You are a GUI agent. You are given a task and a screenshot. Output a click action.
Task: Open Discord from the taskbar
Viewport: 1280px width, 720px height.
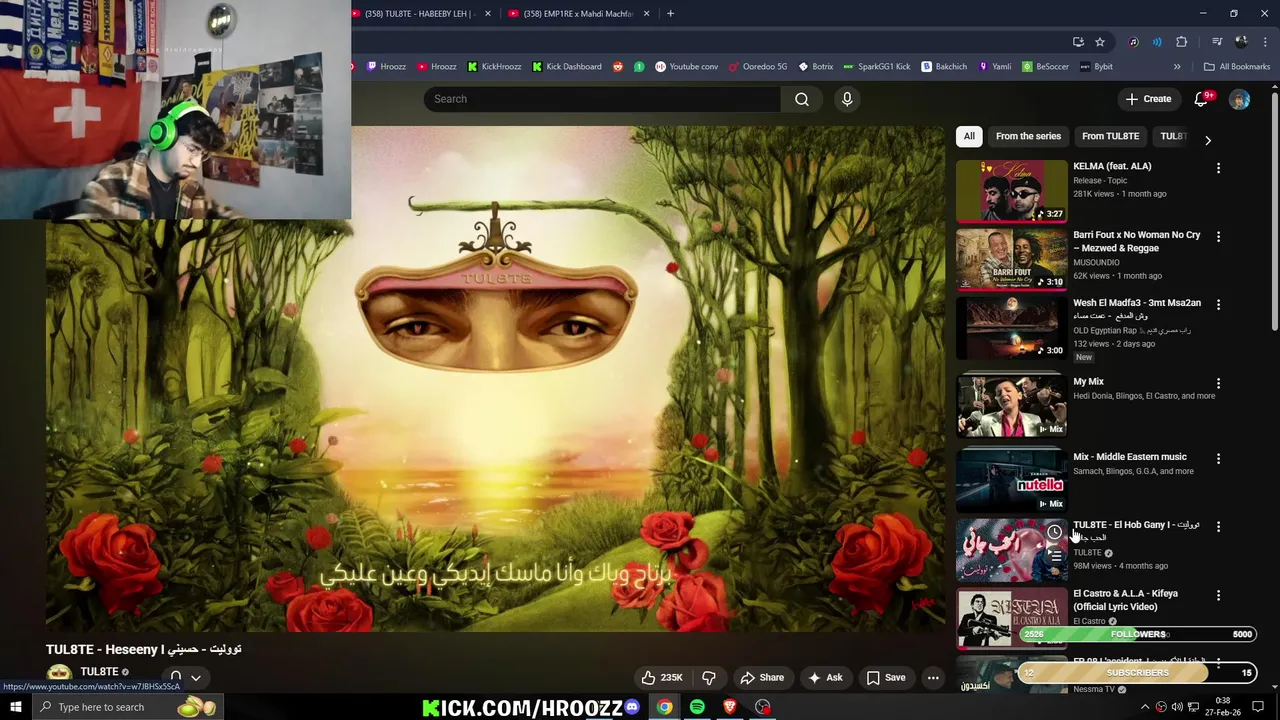point(632,707)
